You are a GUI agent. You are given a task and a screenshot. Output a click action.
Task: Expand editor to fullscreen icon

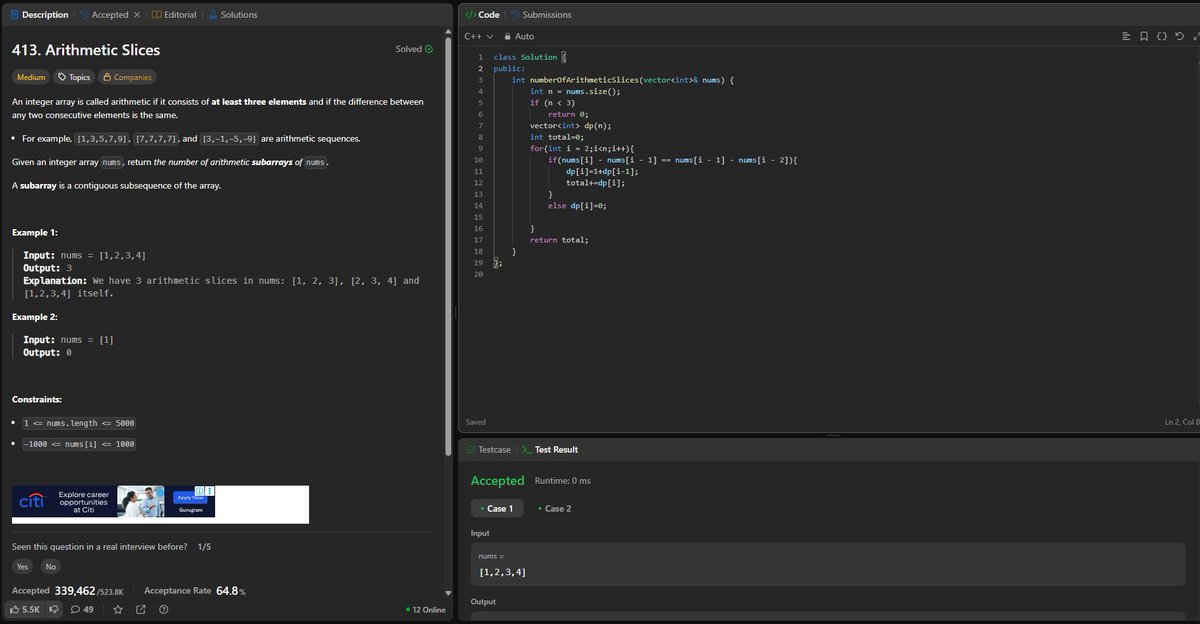(x=1195, y=36)
